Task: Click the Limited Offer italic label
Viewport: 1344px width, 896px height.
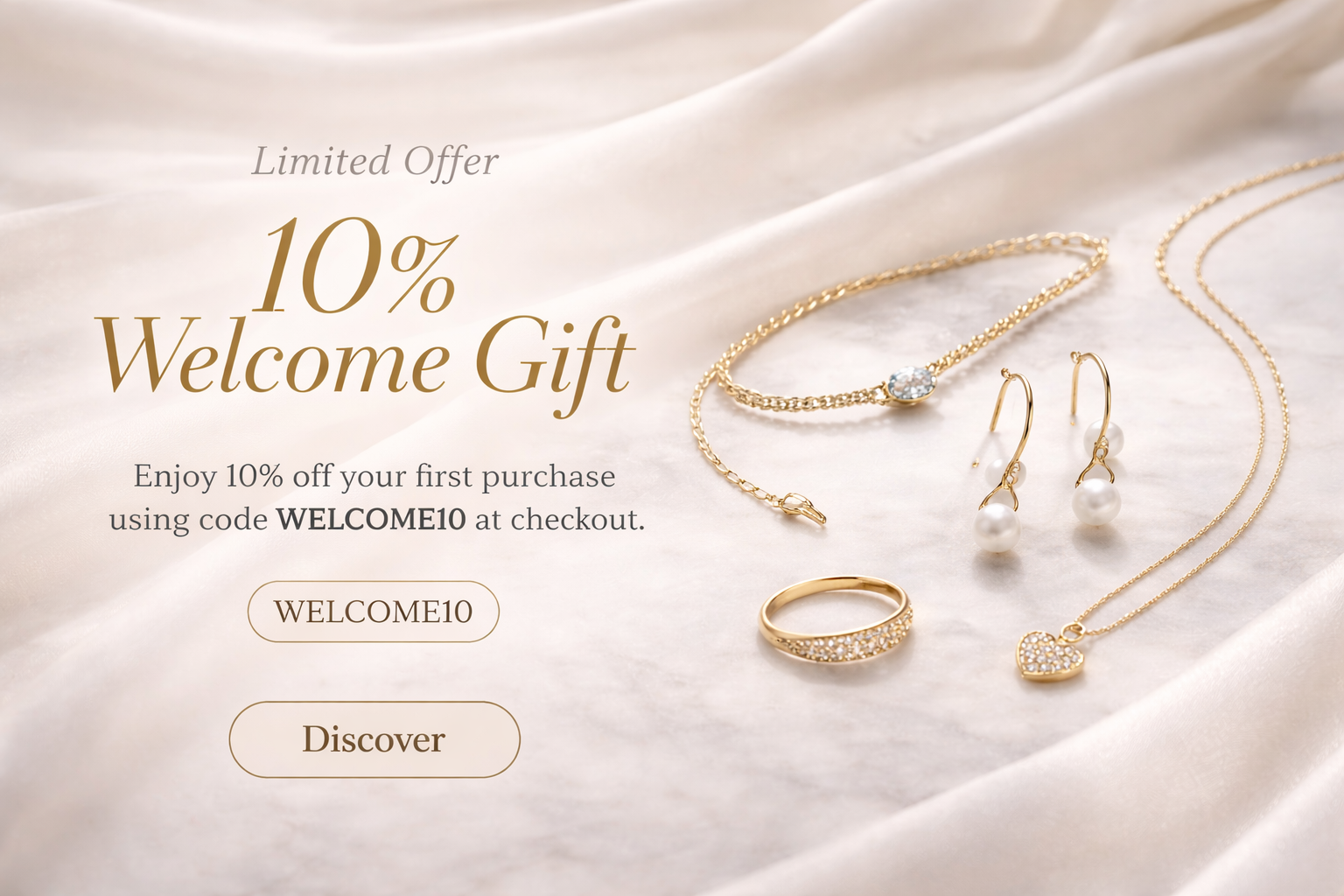Action: tap(374, 162)
